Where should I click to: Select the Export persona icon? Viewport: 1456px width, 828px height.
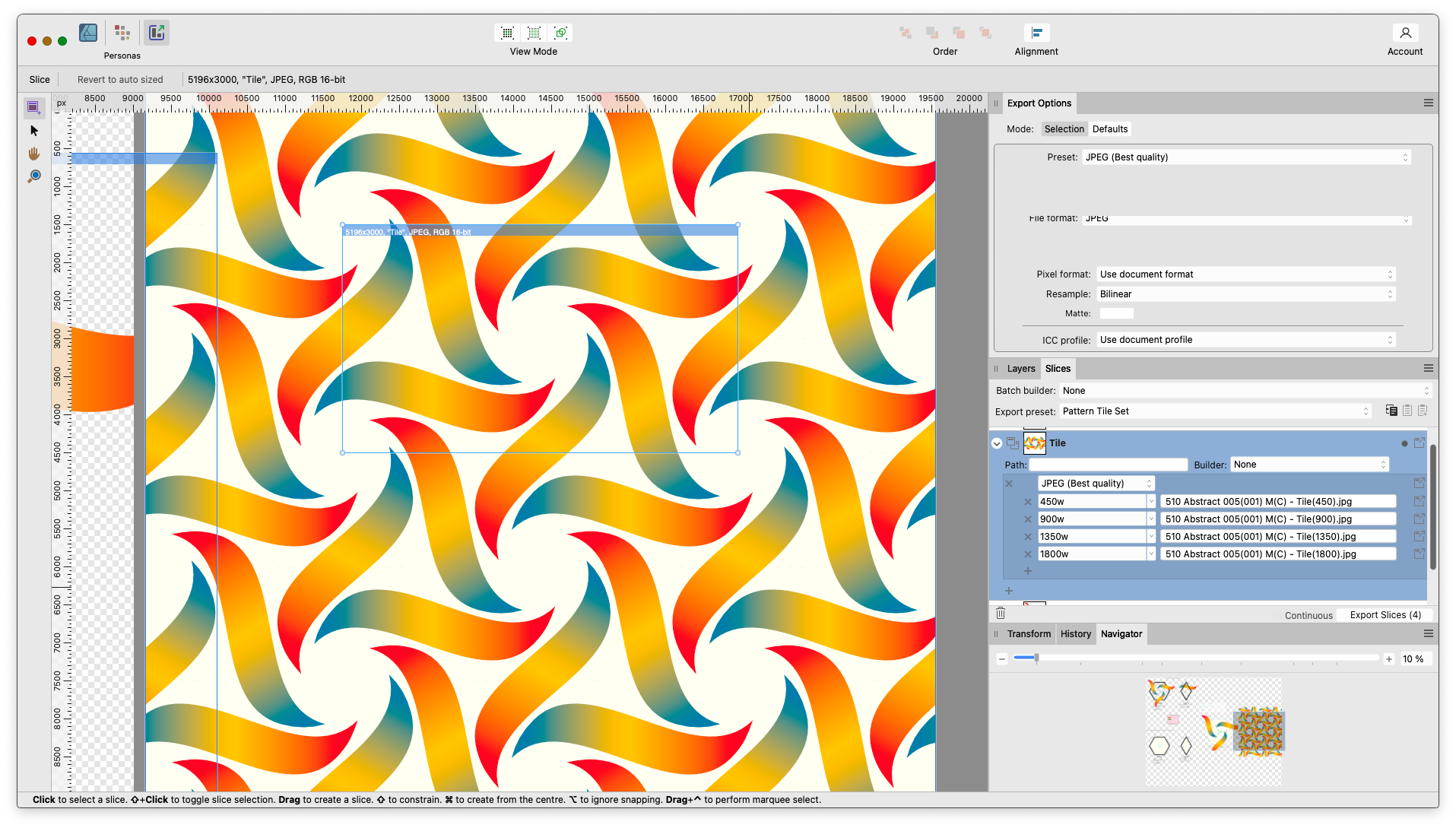[x=157, y=33]
